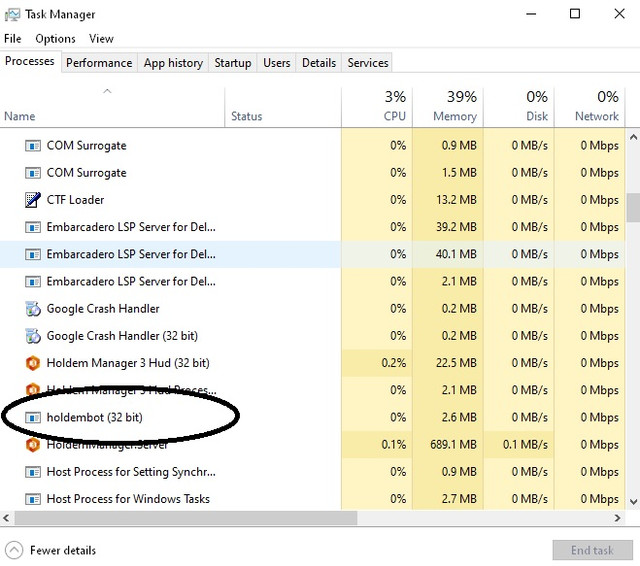The height and width of the screenshot is (566, 640).
Task: Click the 0.2% CPU value
Action: click(393, 363)
